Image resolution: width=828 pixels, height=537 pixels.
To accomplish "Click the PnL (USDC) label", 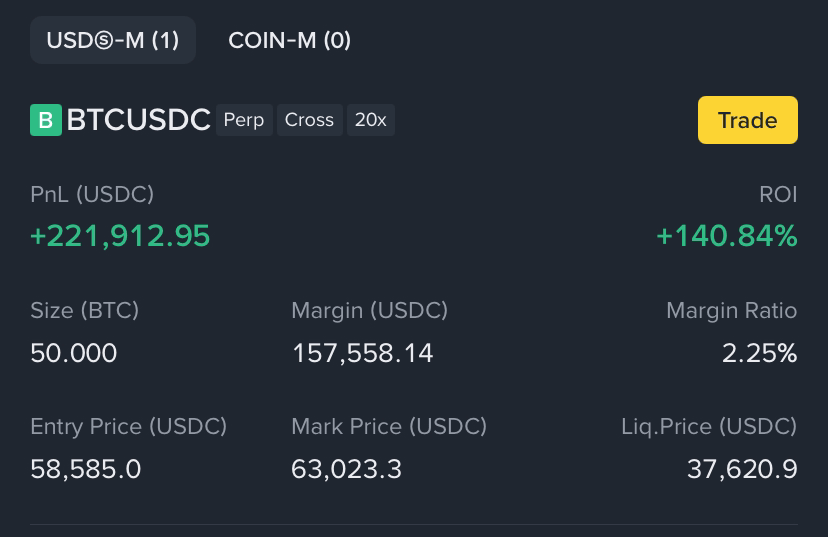I will (x=92, y=194).
